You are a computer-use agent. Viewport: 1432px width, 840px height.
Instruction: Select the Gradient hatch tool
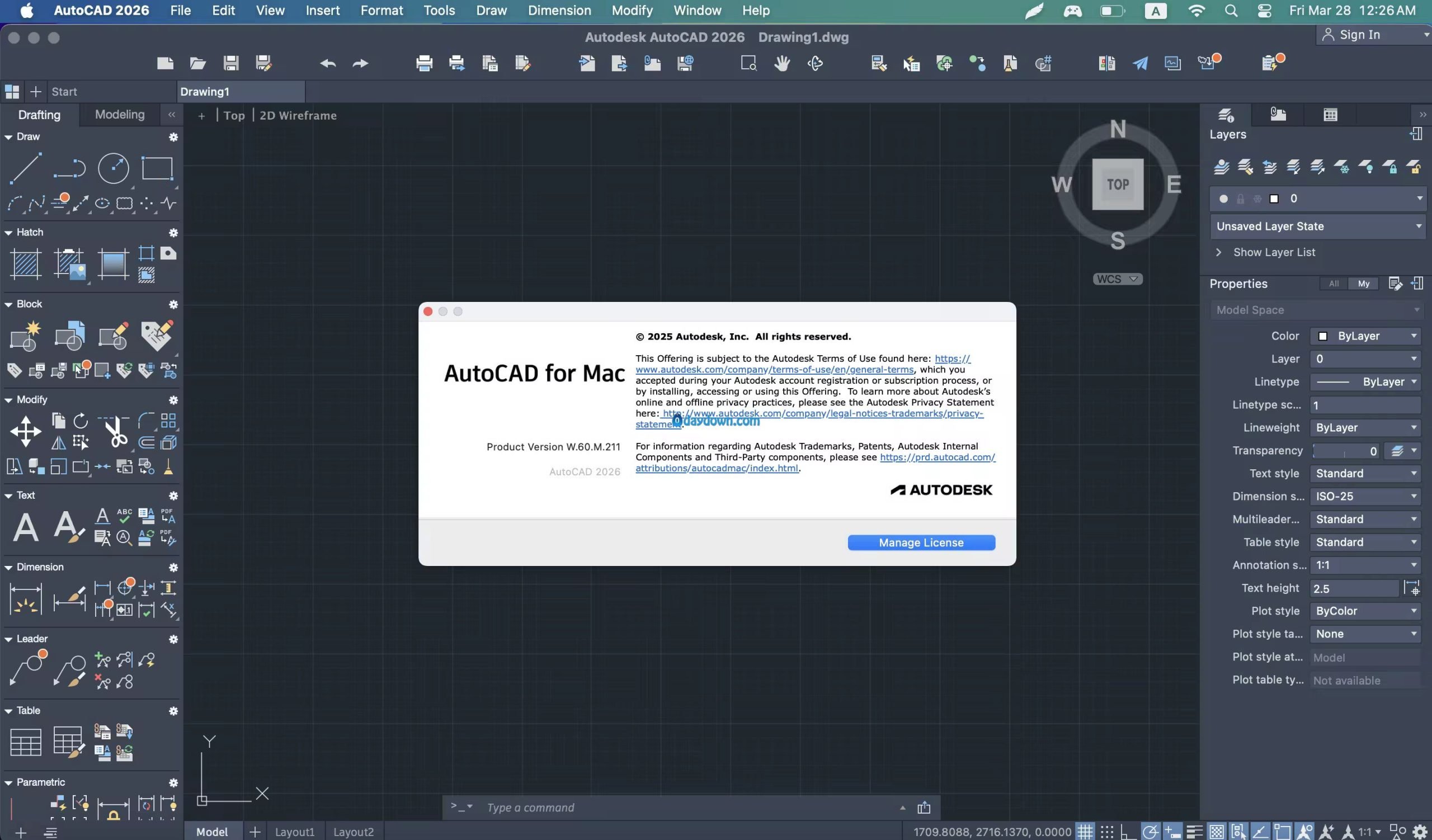pos(113,264)
